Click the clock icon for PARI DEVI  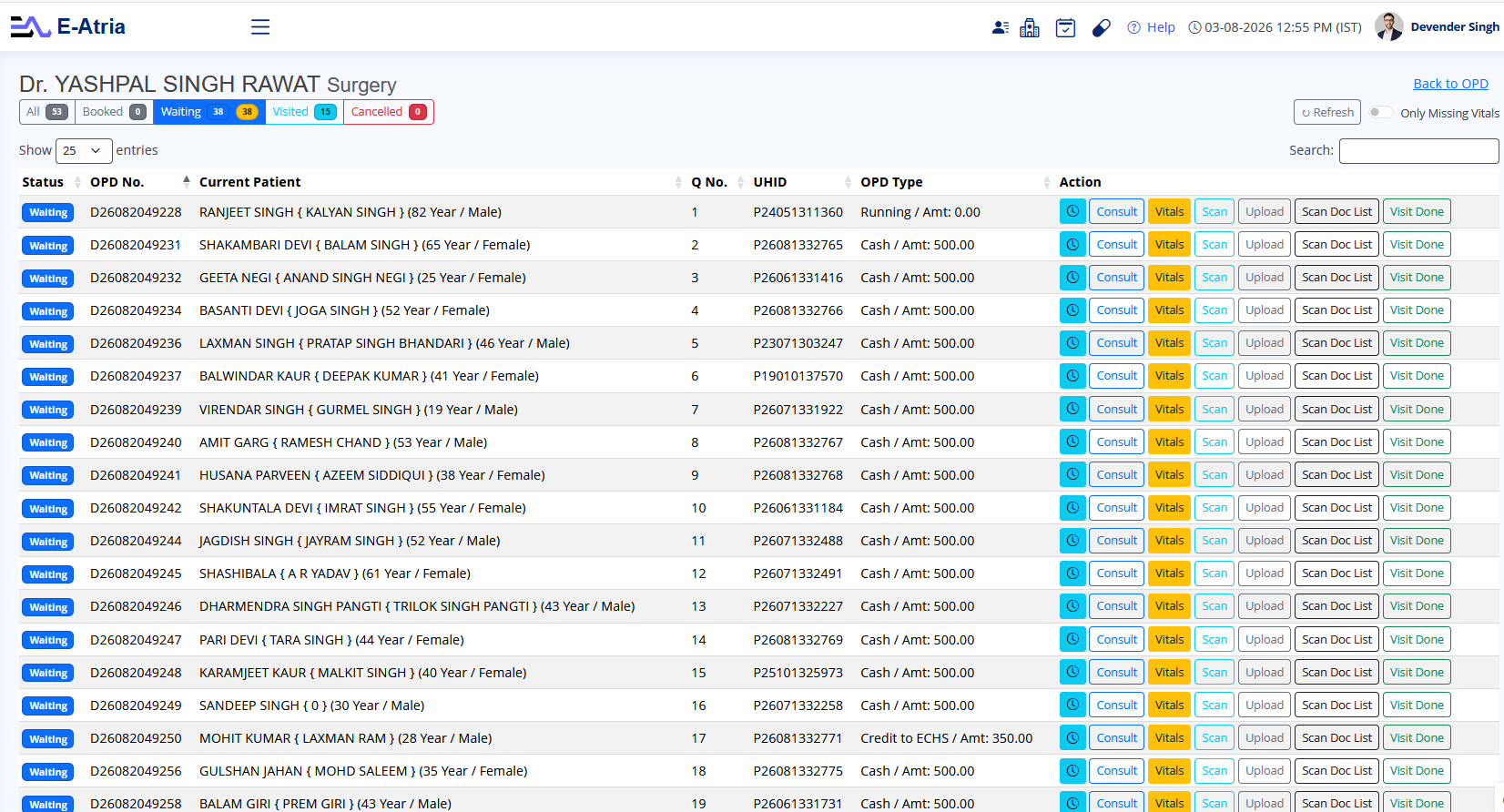coord(1072,640)
